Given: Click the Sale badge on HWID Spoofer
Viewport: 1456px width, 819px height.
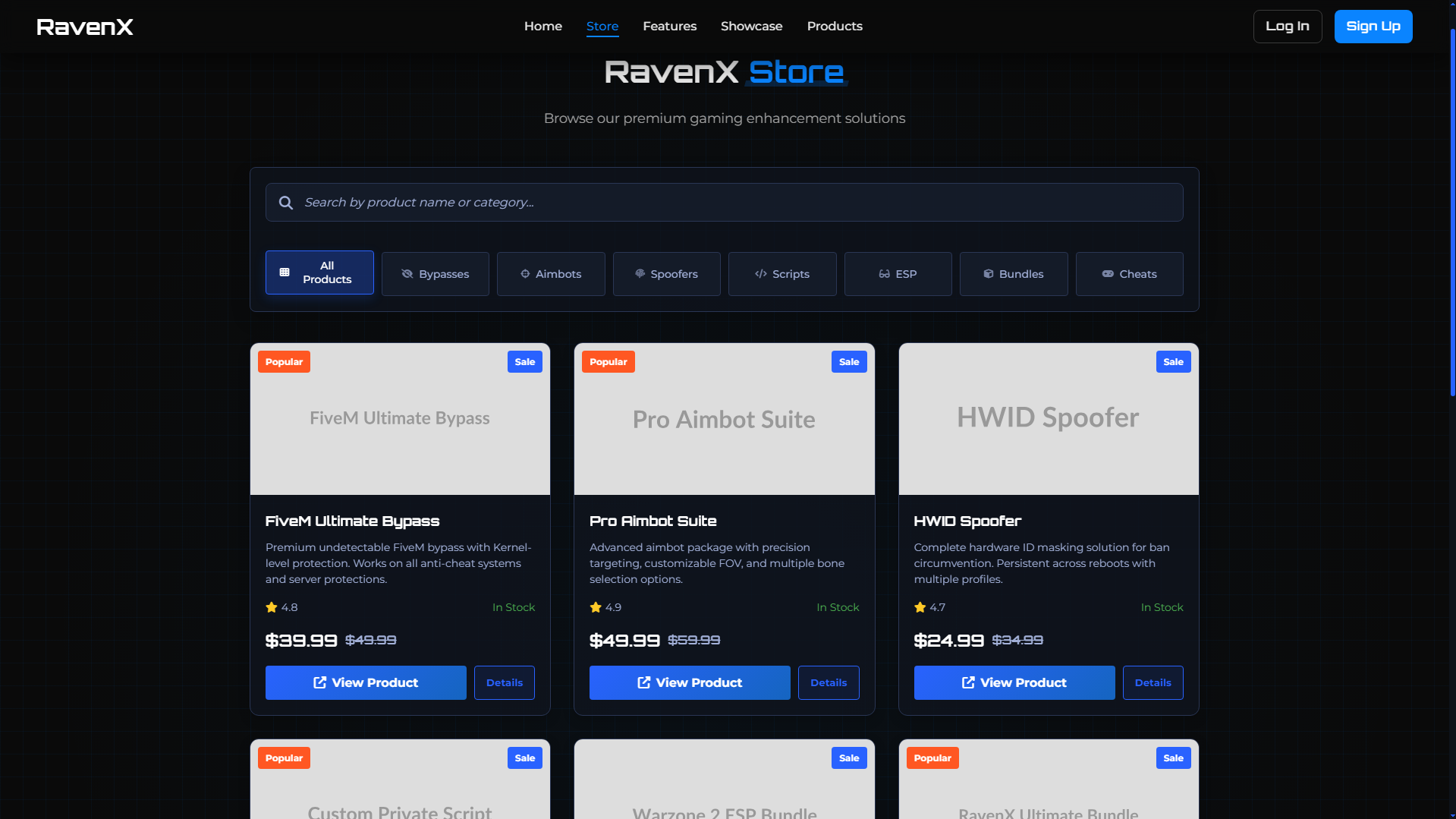Looking at the screenshot, I should [x=1173, y=362].
